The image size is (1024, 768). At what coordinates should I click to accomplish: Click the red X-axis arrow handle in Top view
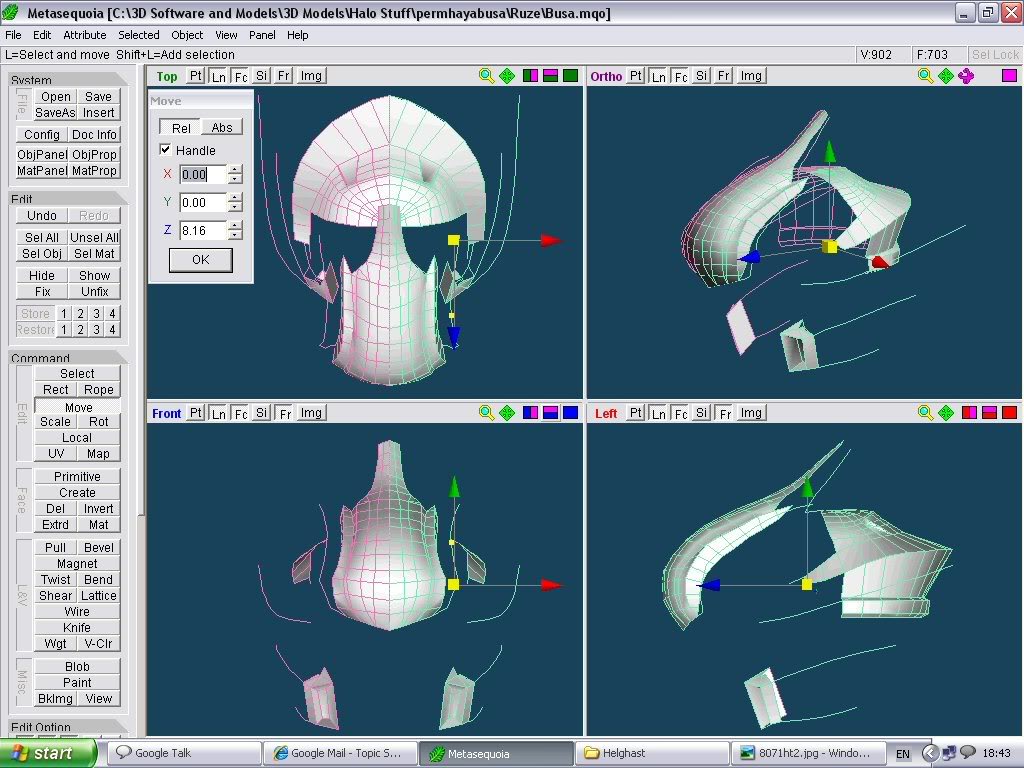(552, 240)
